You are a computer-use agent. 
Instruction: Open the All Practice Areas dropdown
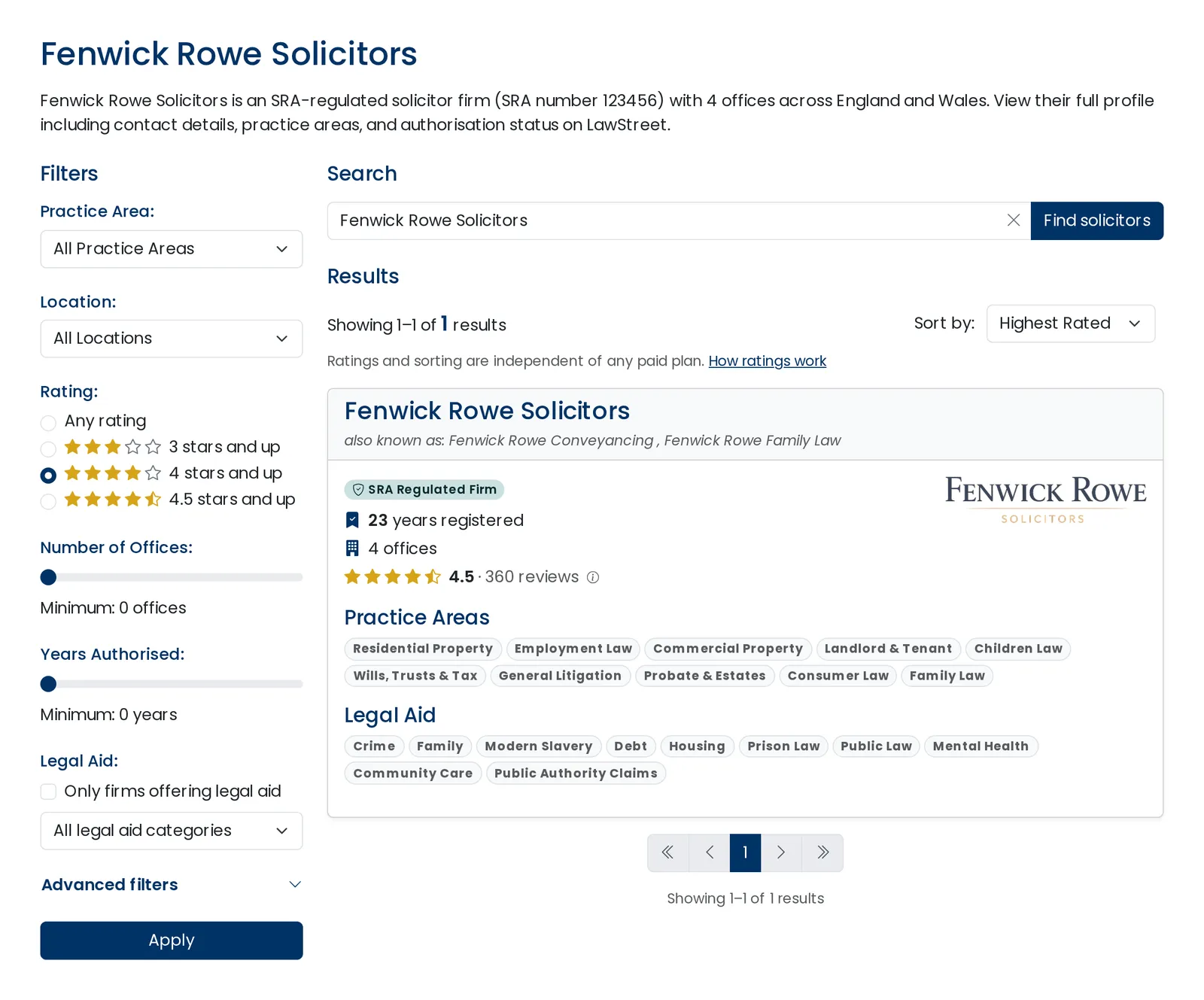tap(172, 249)
